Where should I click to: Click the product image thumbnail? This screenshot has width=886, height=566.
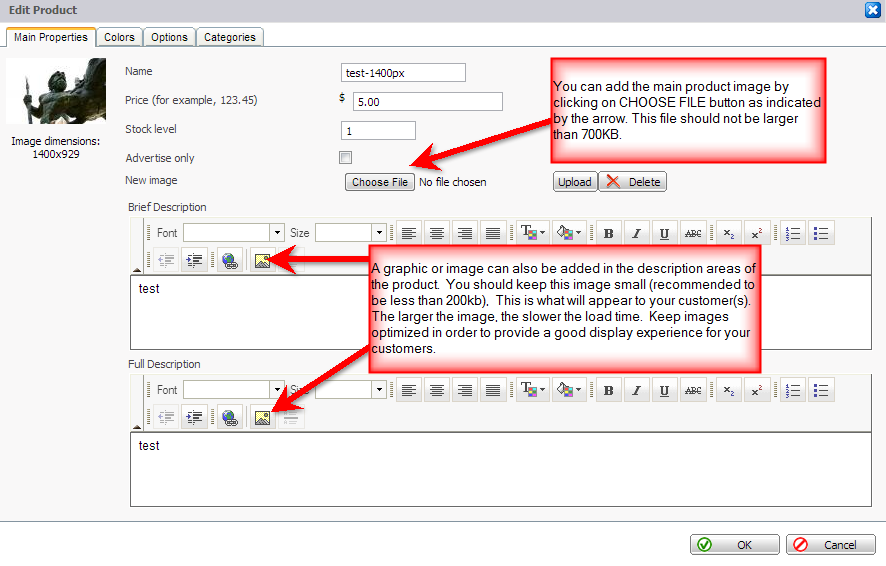click(56, 91)
